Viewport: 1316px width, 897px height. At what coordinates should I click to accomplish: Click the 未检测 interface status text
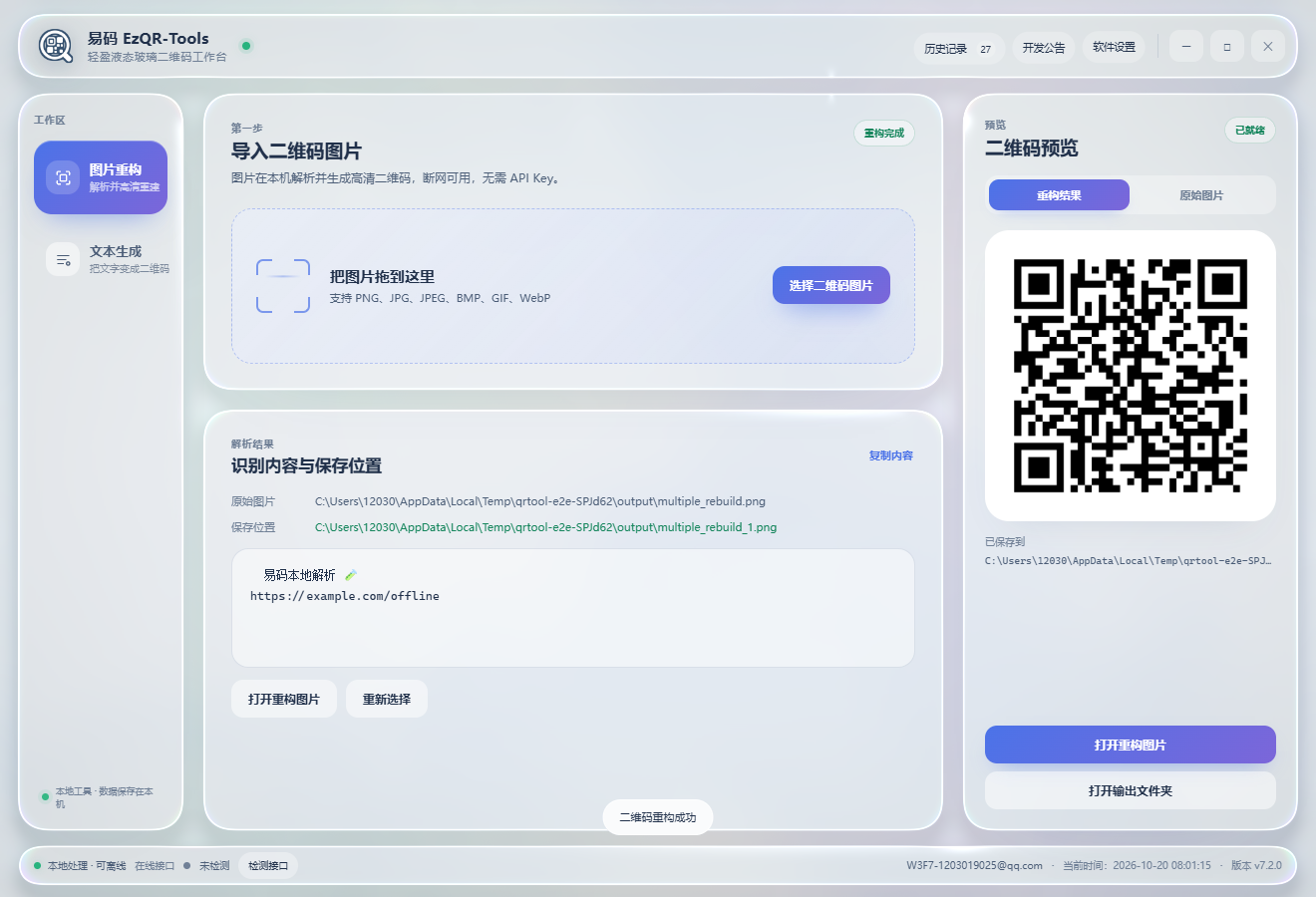point(214,866)
